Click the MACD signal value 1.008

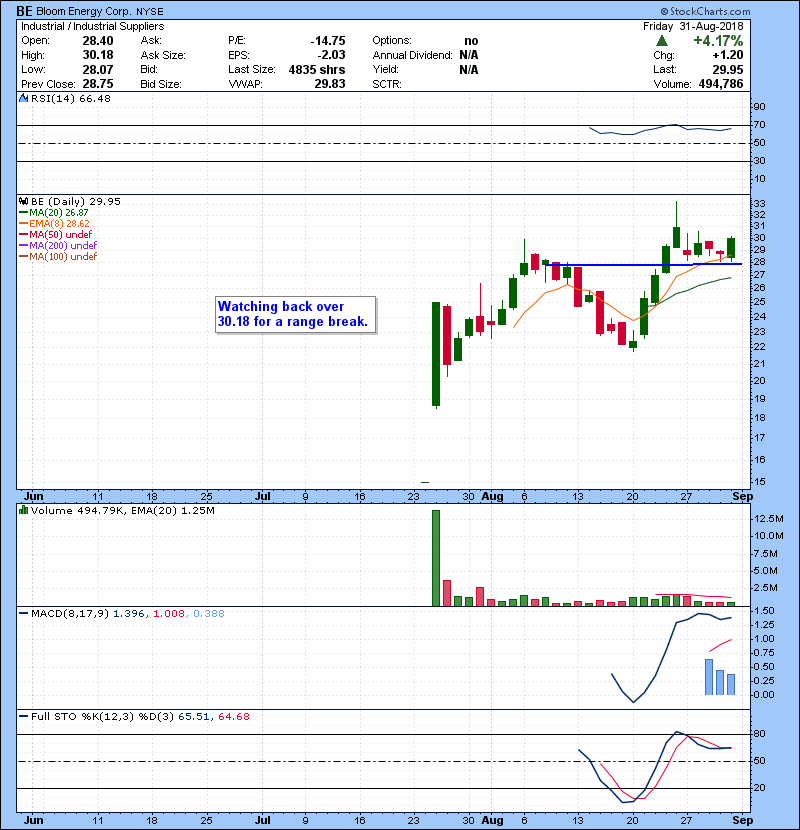(169, 614)
